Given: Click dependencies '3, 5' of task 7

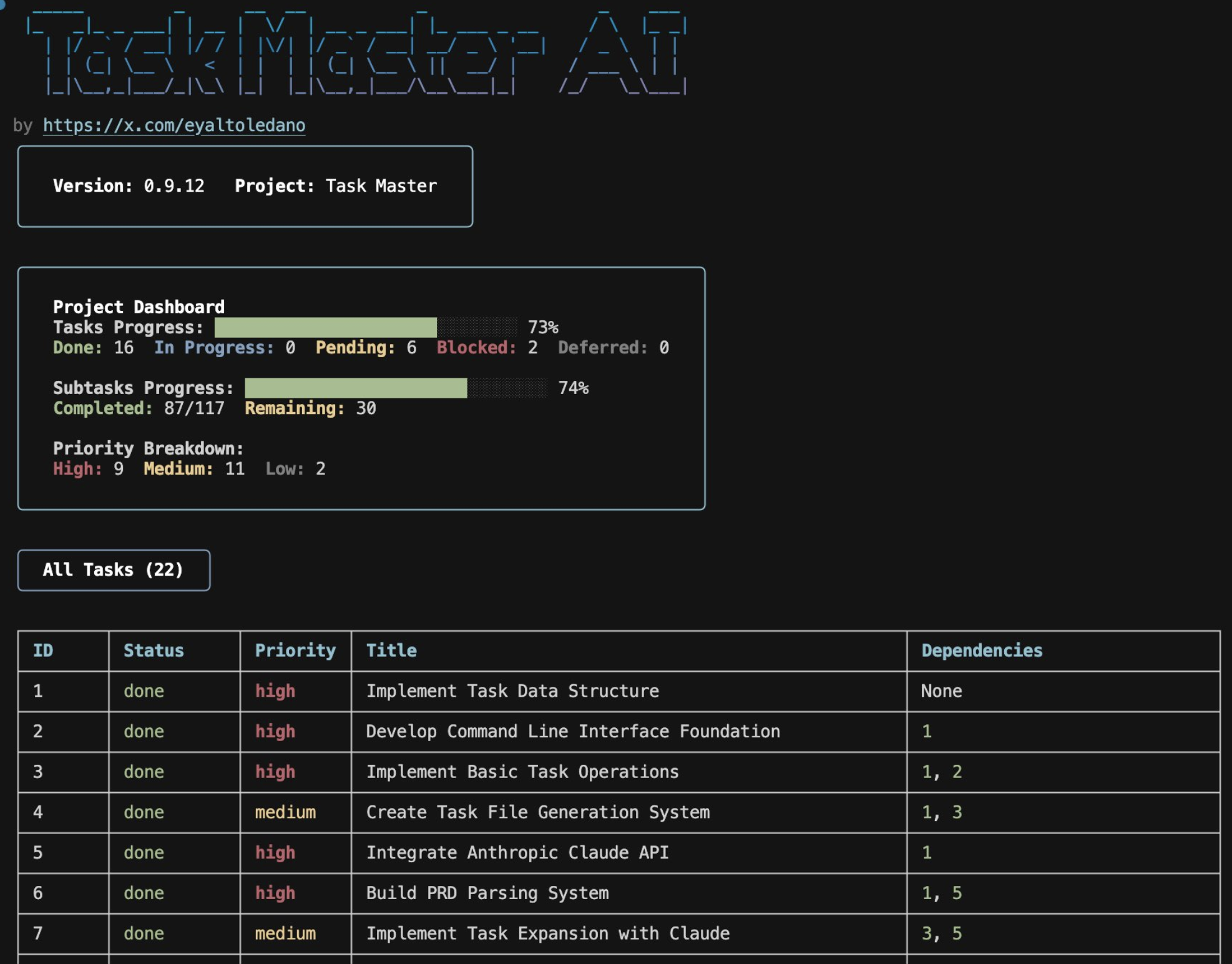Looking at the screenshot, I should [x=942, y=933].
